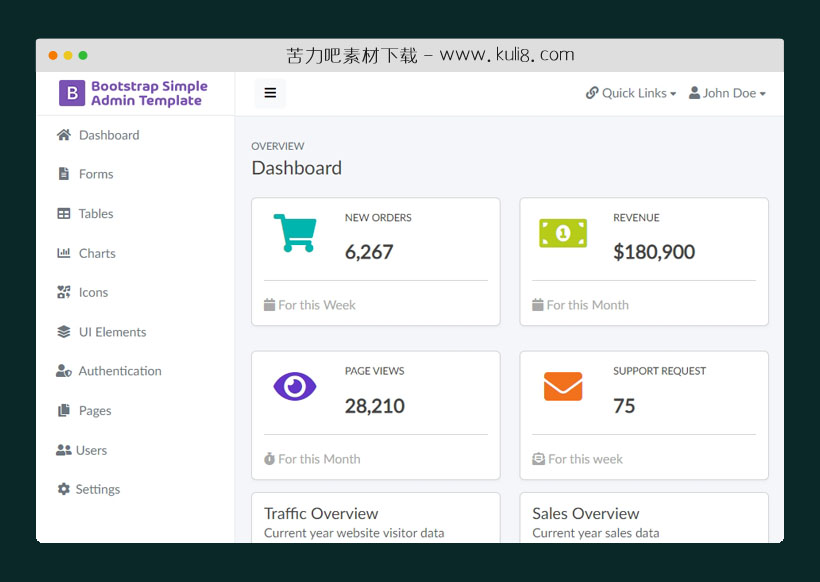Image resolution: width=820 pixels, height=582 pixels.
Task: Select the shopping cart icon on New Orders card
Action: coord(294,232)
